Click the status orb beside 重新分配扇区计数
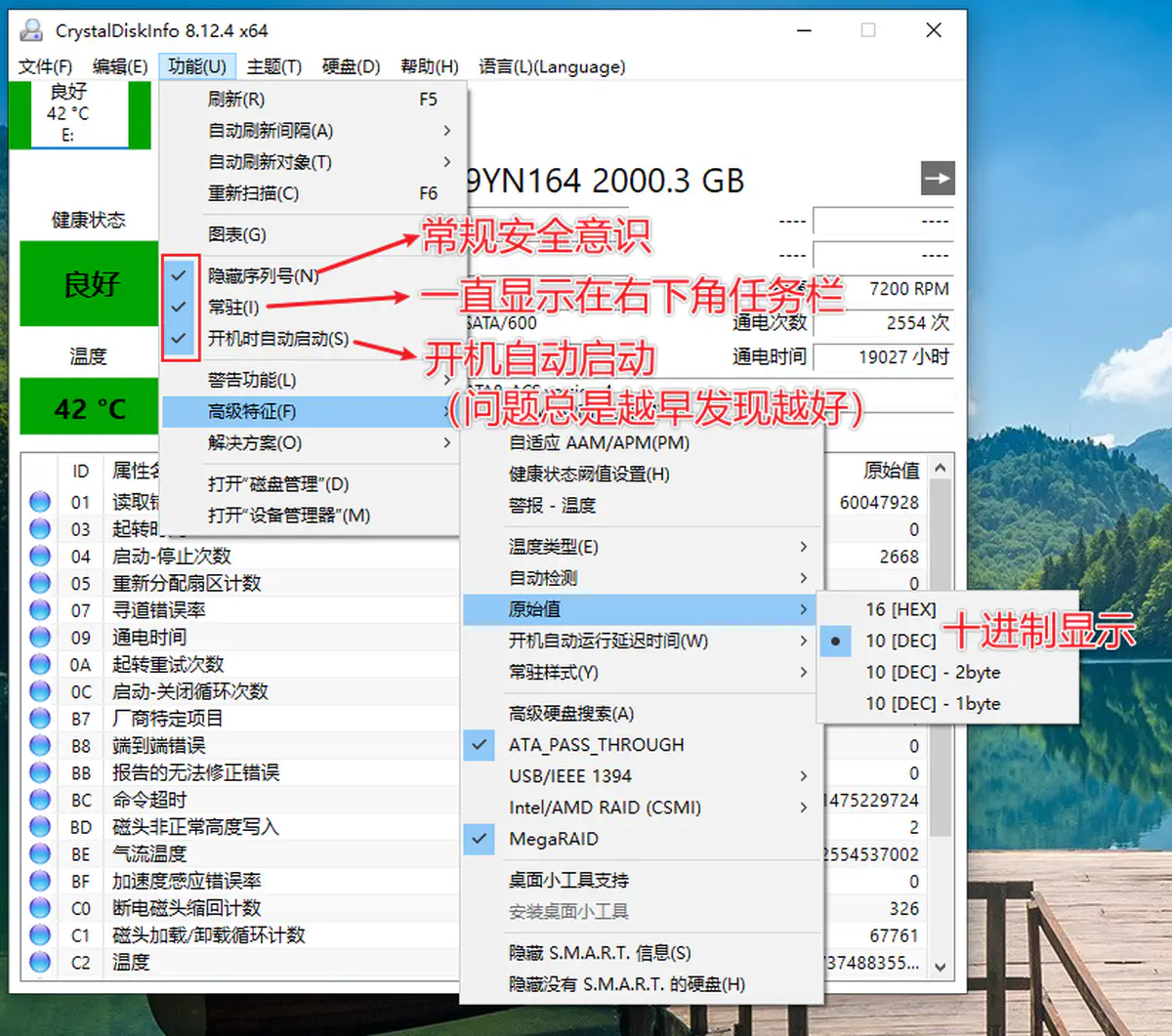Screen dimensions: 1172x1036 point(40,583)
